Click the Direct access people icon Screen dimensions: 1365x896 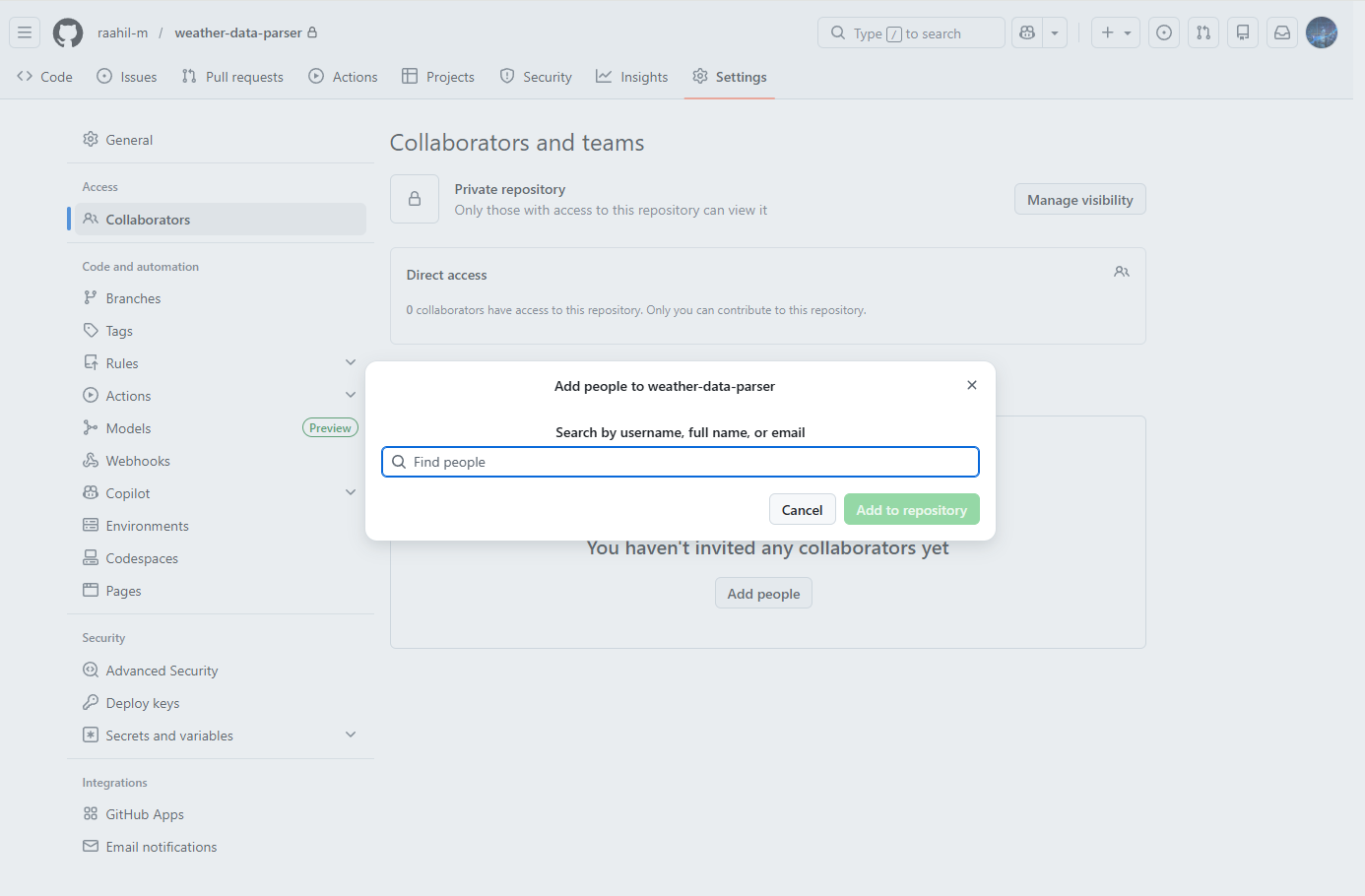pos(1122,272)
